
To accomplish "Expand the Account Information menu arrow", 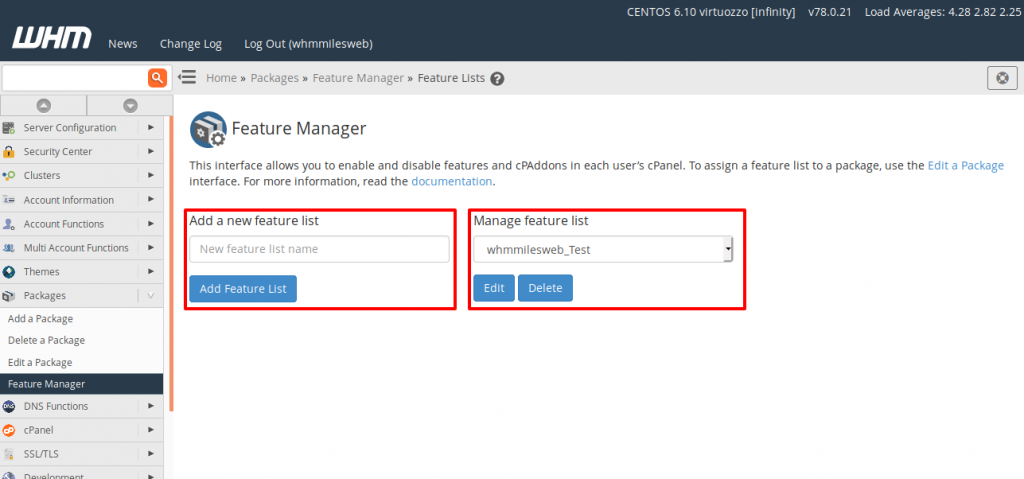I will pos(150,200).
